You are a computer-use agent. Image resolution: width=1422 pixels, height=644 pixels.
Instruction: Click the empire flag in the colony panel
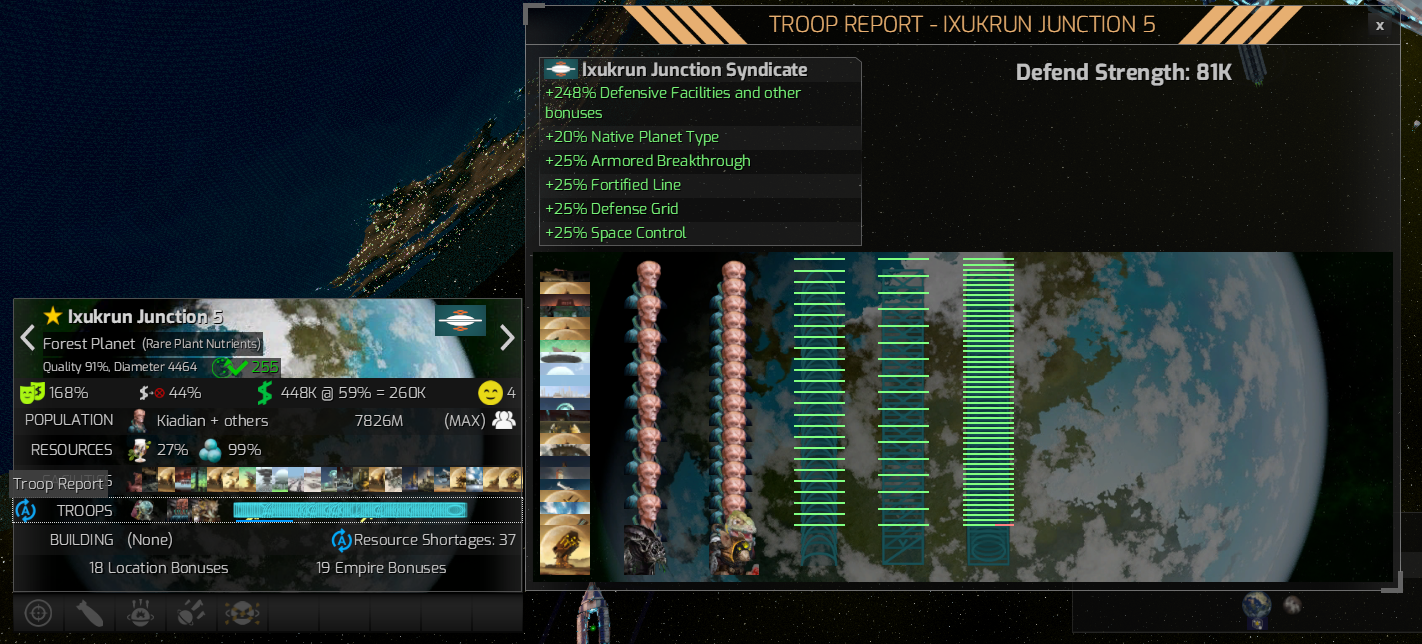pyautogui.click(x=460, y=320)
